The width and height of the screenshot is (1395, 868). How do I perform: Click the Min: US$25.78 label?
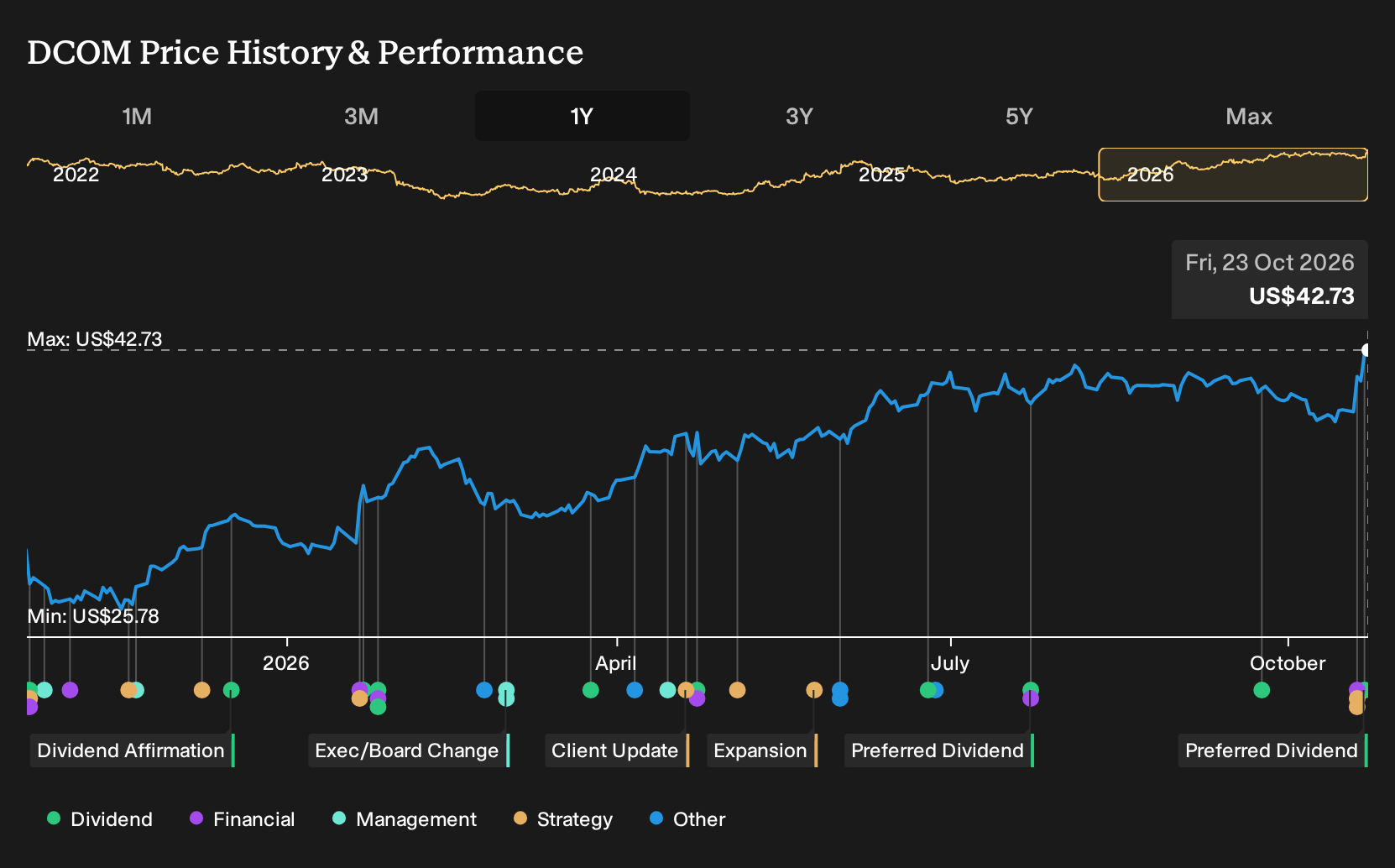tap(93, 616)
